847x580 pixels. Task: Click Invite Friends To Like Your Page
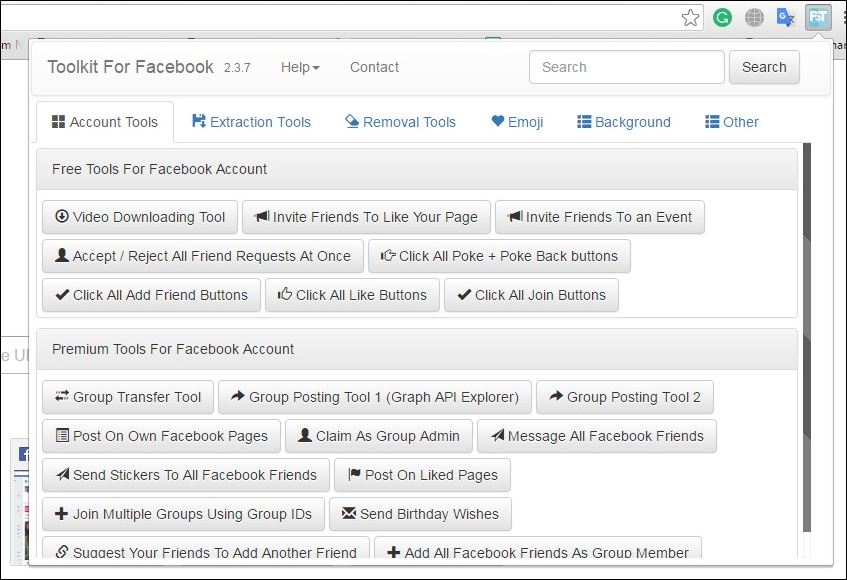[x=366, y=217]
